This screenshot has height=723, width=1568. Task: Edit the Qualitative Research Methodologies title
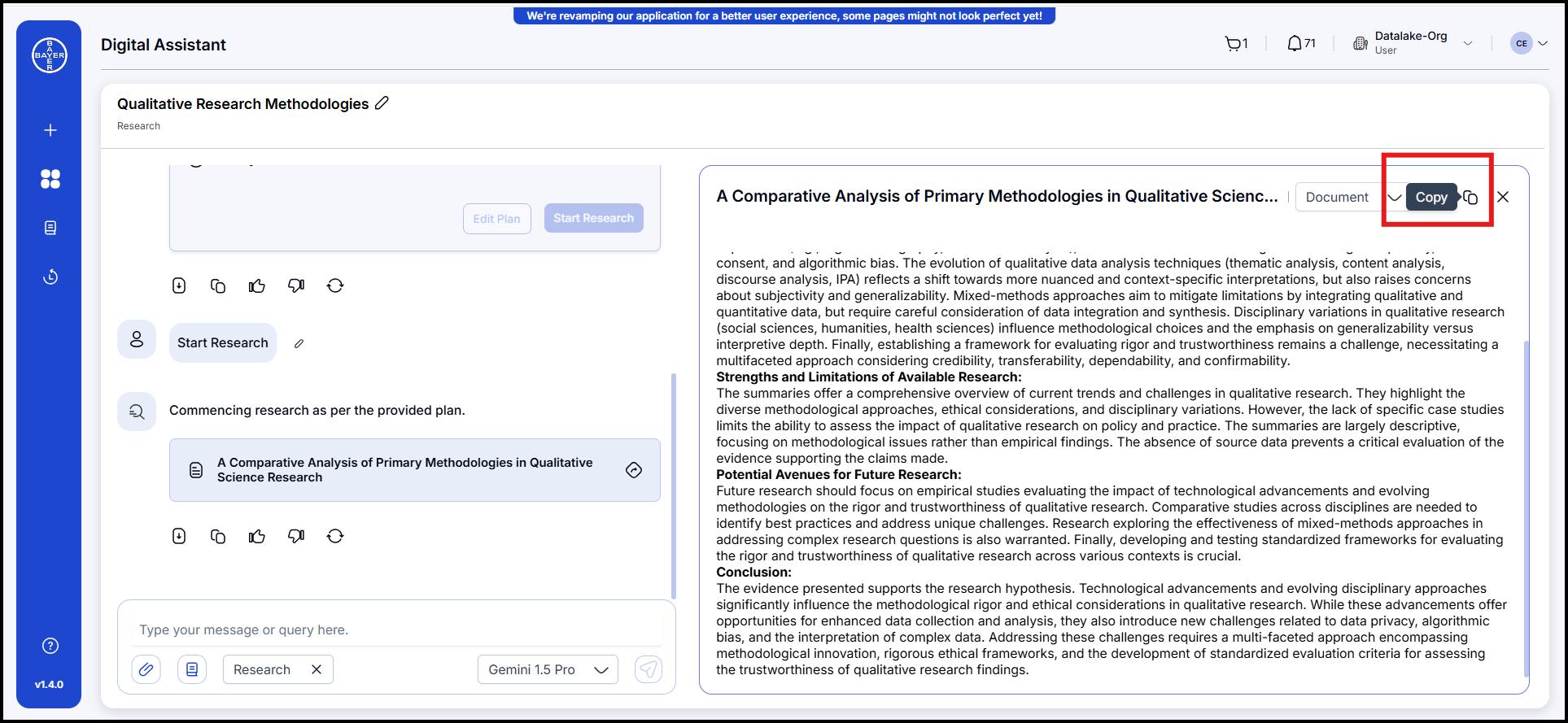pyautogui.click(x=382, y=103)
